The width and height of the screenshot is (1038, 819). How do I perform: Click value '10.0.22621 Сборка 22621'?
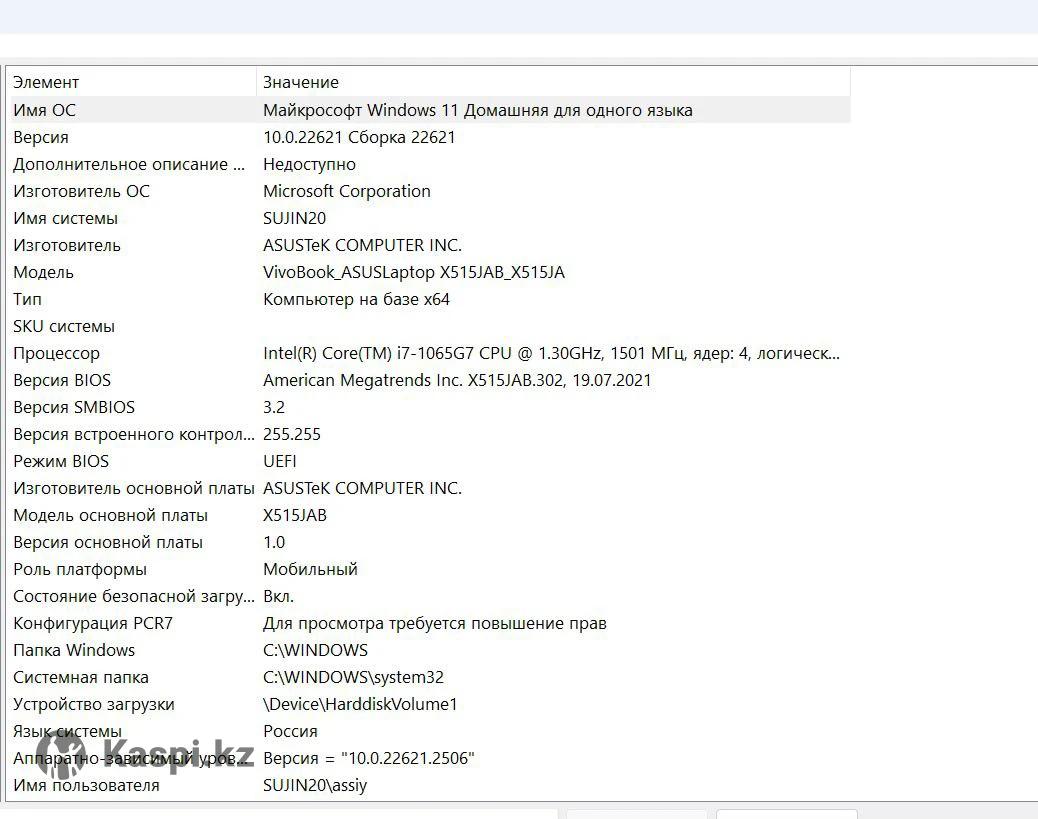[x=359, y=137]
